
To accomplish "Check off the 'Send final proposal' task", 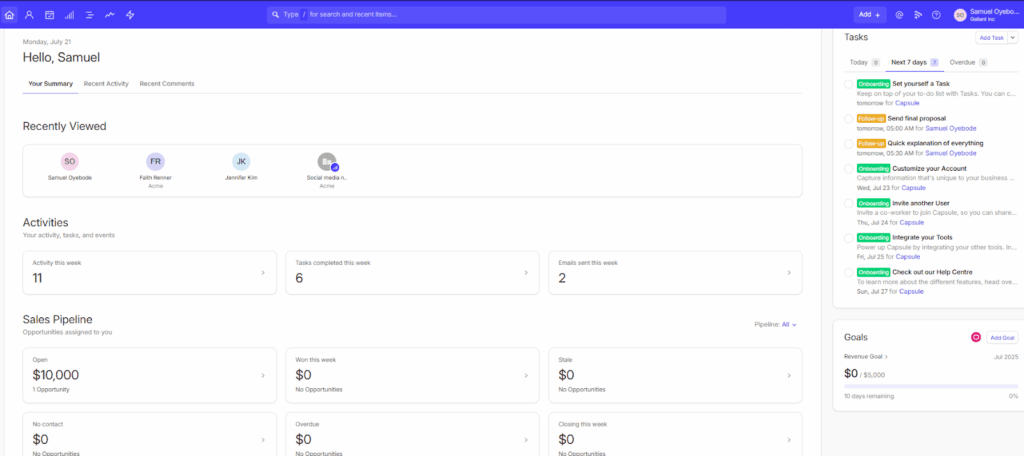I will pos(849,119).
